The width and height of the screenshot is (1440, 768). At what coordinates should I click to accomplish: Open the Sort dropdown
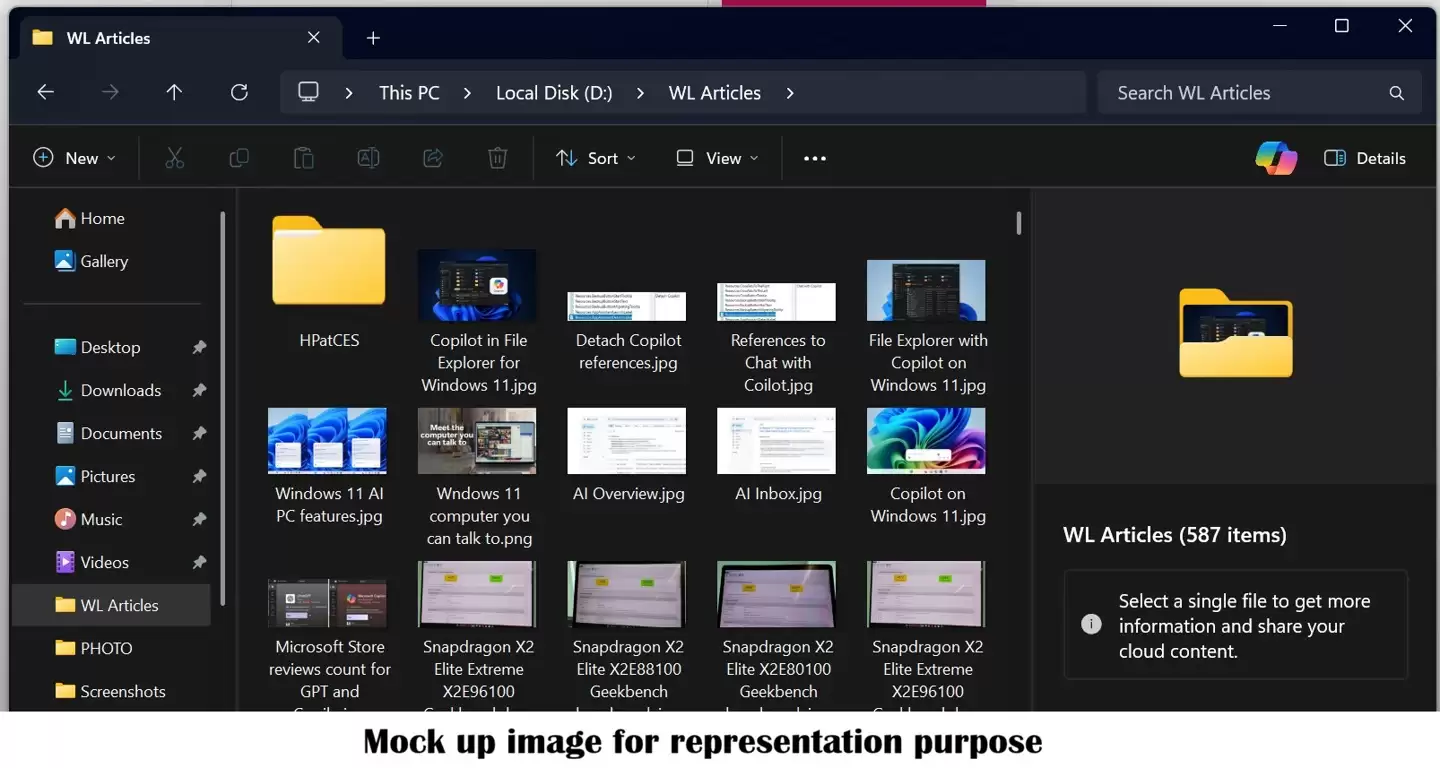click(x=596, y=157)
